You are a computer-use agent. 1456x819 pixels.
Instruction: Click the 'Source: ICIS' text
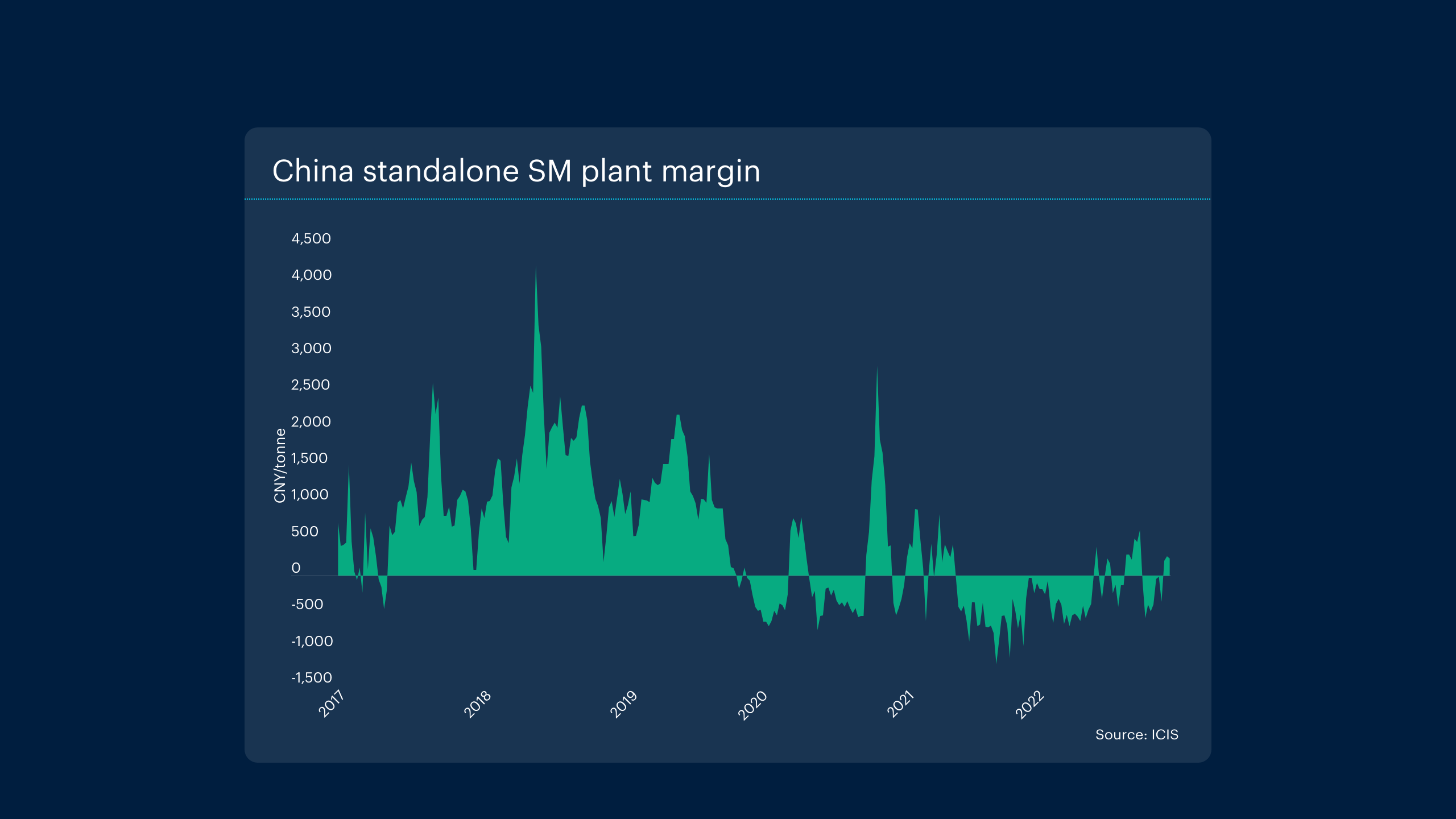[1136, 735]
